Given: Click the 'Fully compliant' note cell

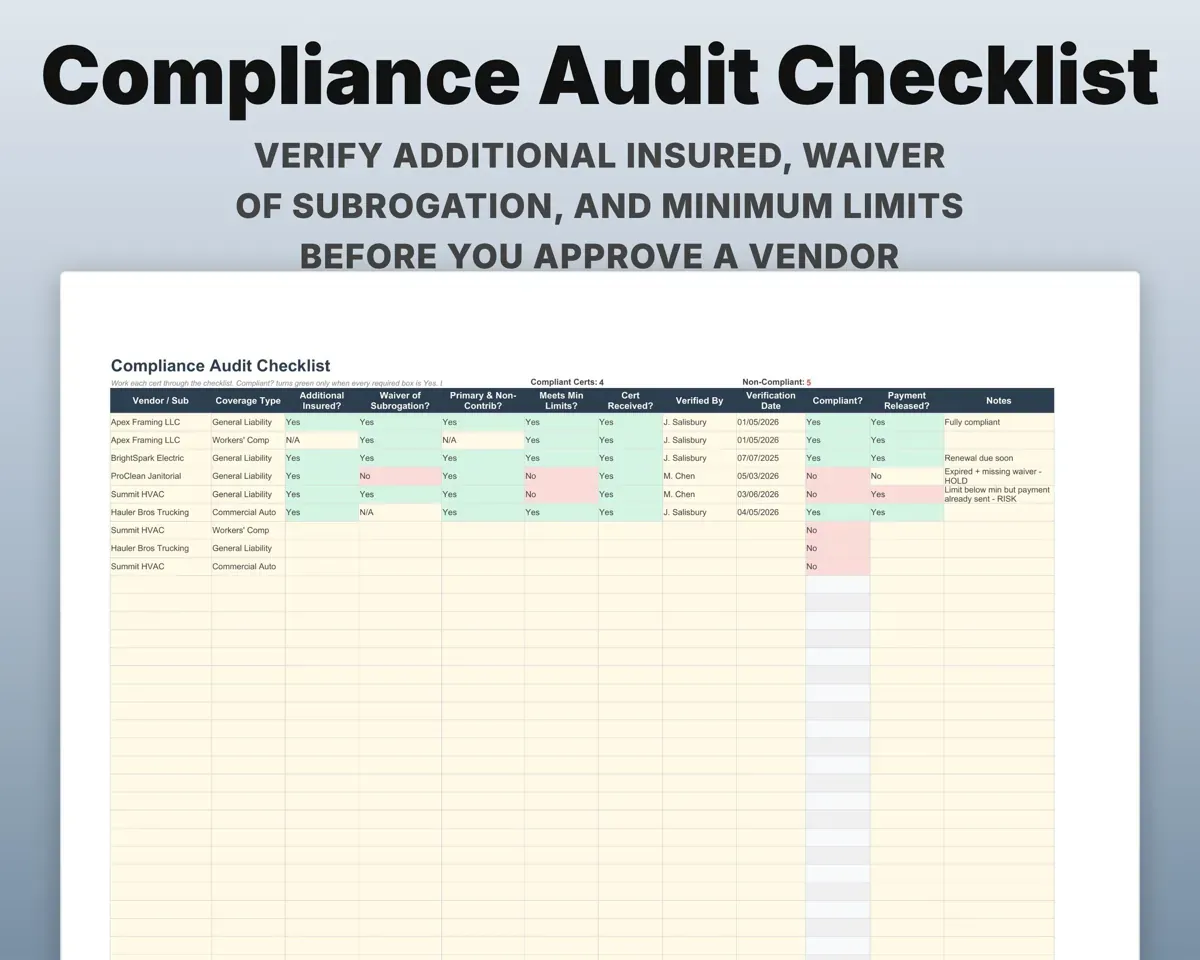Looking at the screenshot, I should click(999, 422).
